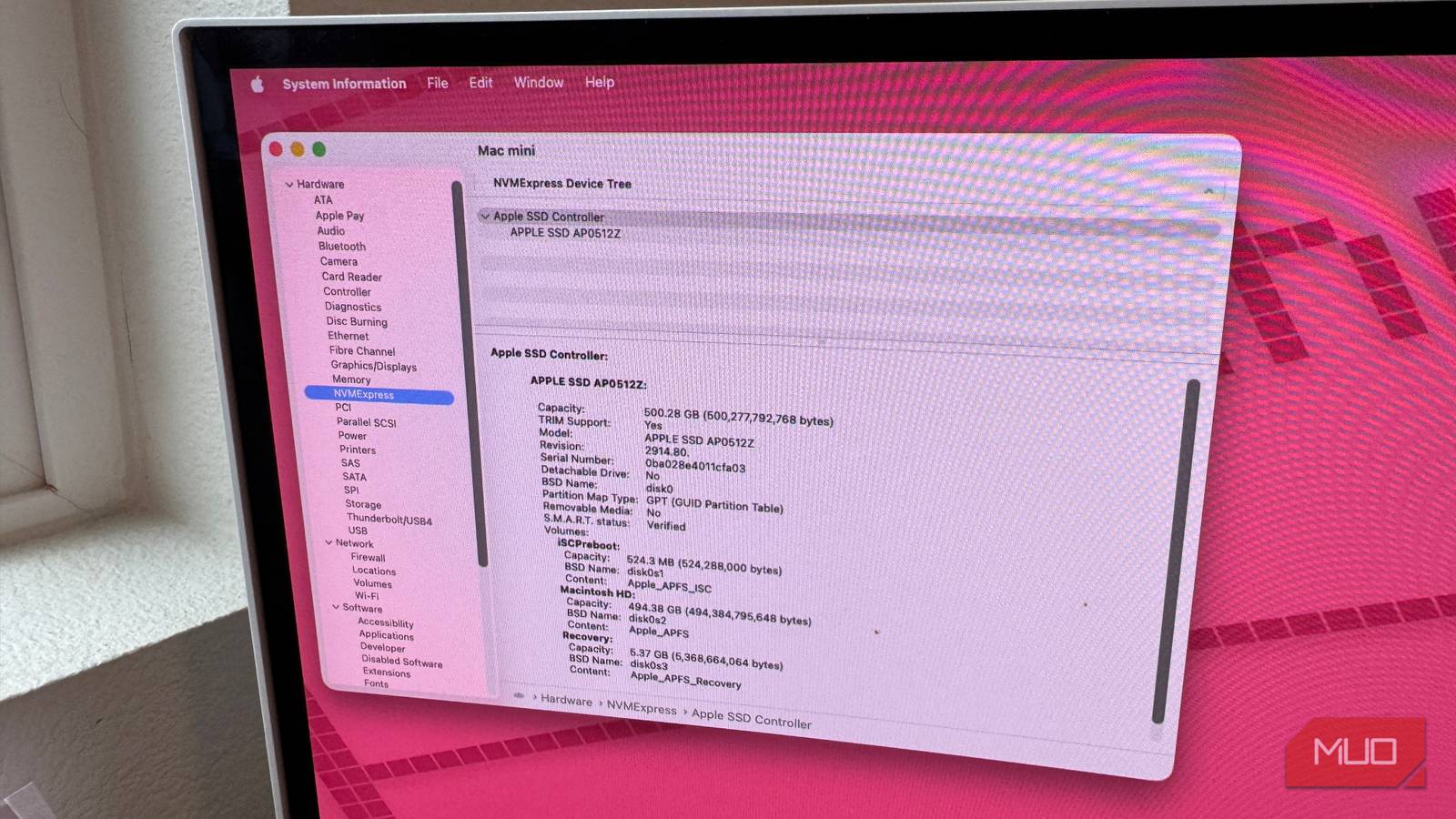Select Apple Pay in the sidebar
Screen dimensions: 1456x819
coord(339,216)
